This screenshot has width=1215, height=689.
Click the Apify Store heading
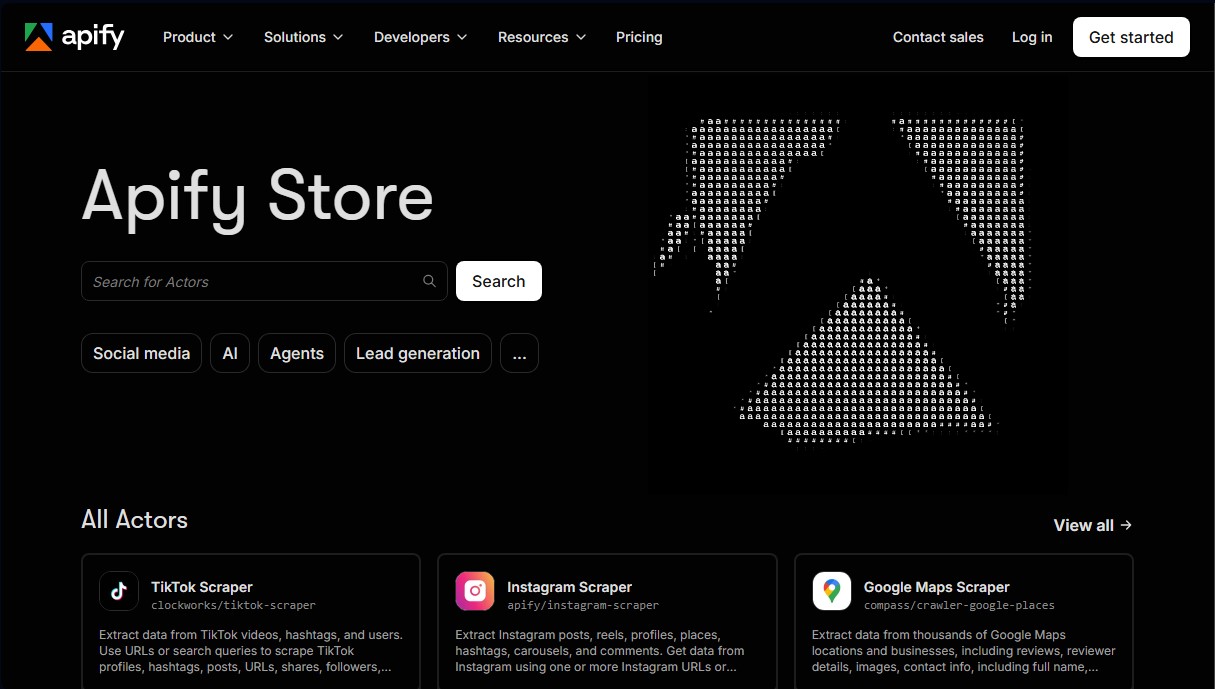pos(257,196)
